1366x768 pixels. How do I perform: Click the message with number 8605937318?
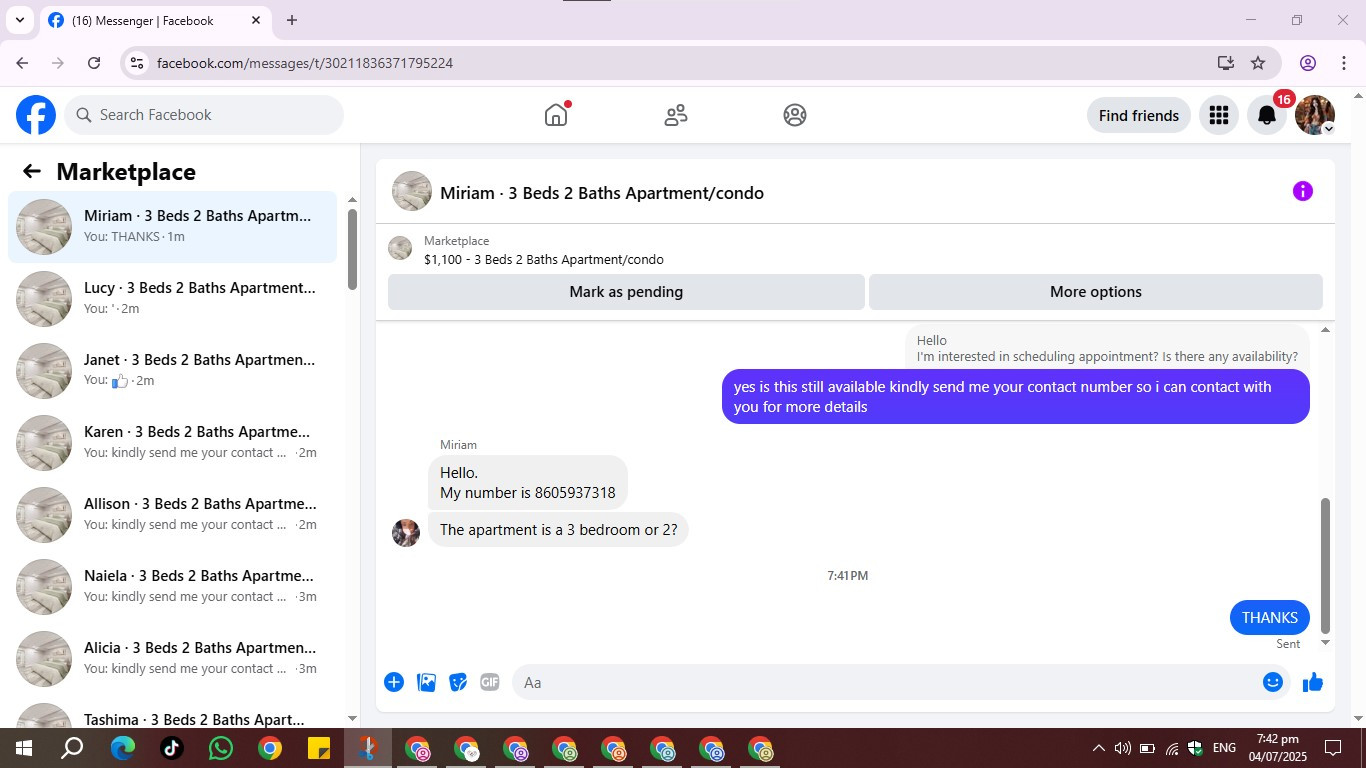pyautogui.click(x=528, y=483)
